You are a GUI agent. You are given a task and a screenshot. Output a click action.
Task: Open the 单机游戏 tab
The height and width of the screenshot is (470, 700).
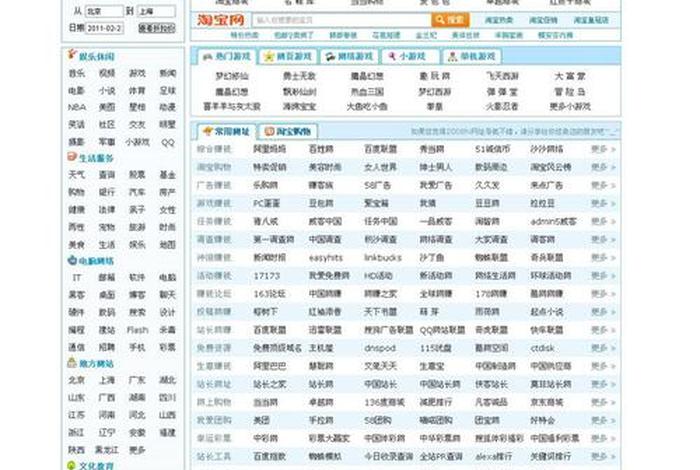pos(472,57)
